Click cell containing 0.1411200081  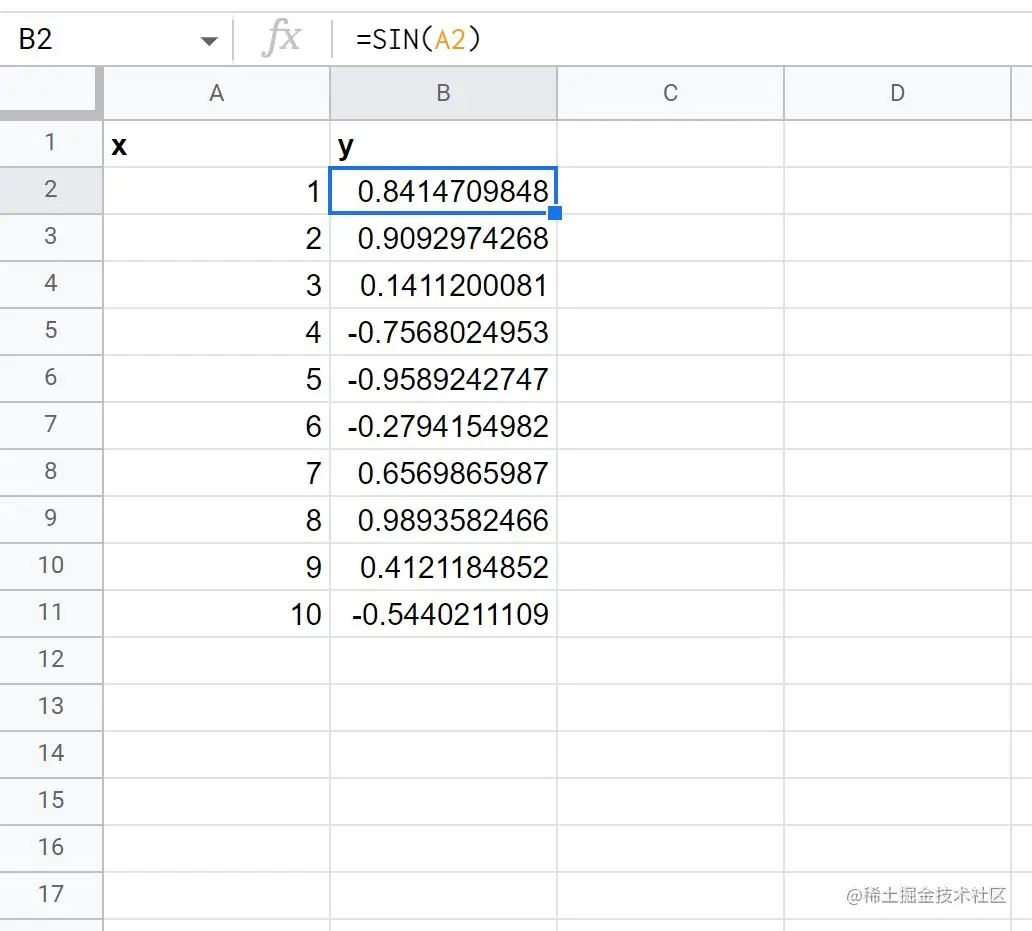pyautogui.click(x=444, y=284)
